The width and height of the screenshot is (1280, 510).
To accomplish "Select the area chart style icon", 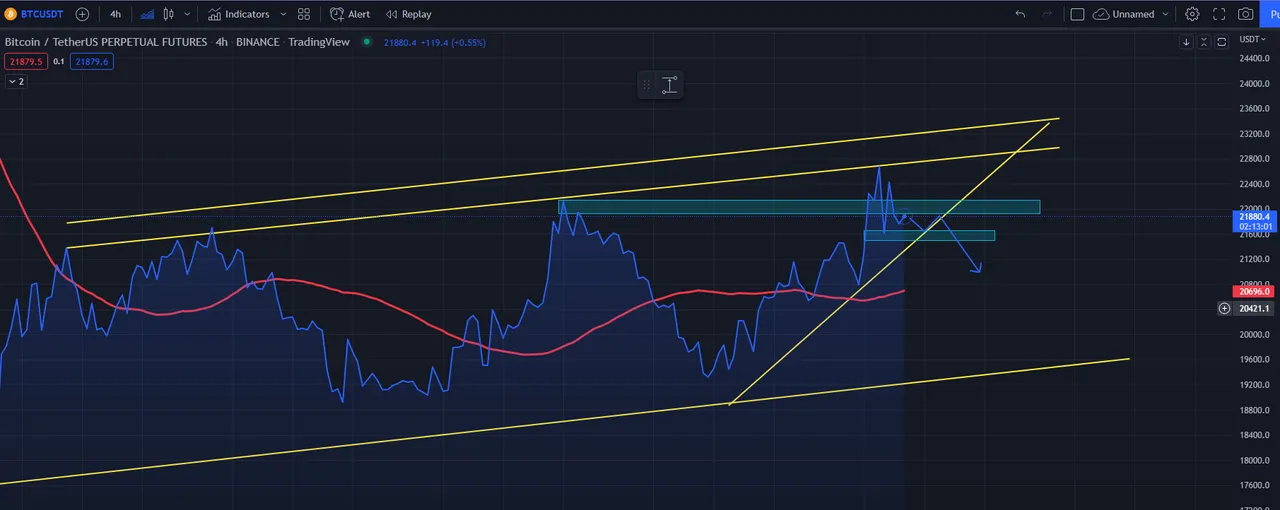I will pos(148,14).
